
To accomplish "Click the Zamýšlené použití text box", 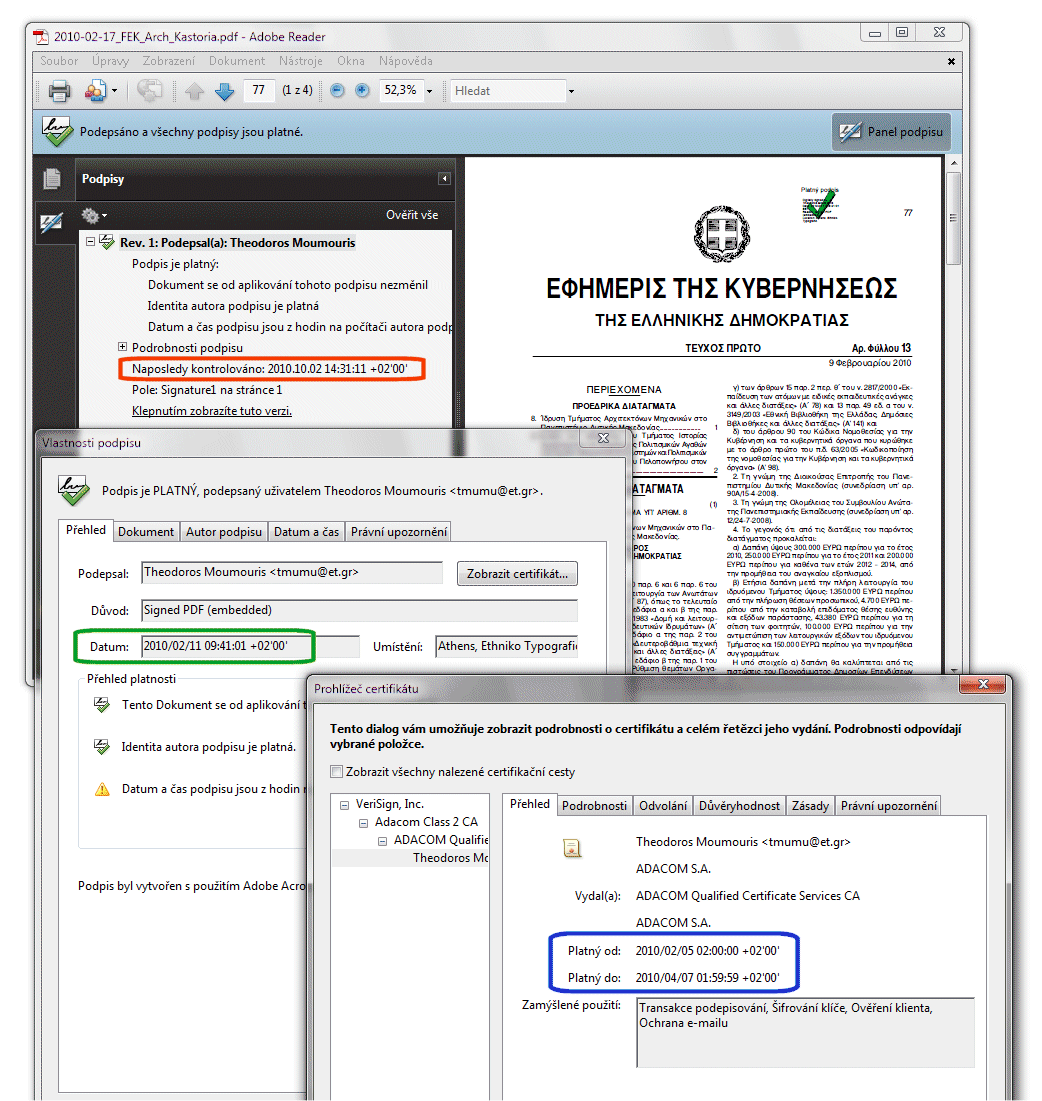I will pos(805,1032).
